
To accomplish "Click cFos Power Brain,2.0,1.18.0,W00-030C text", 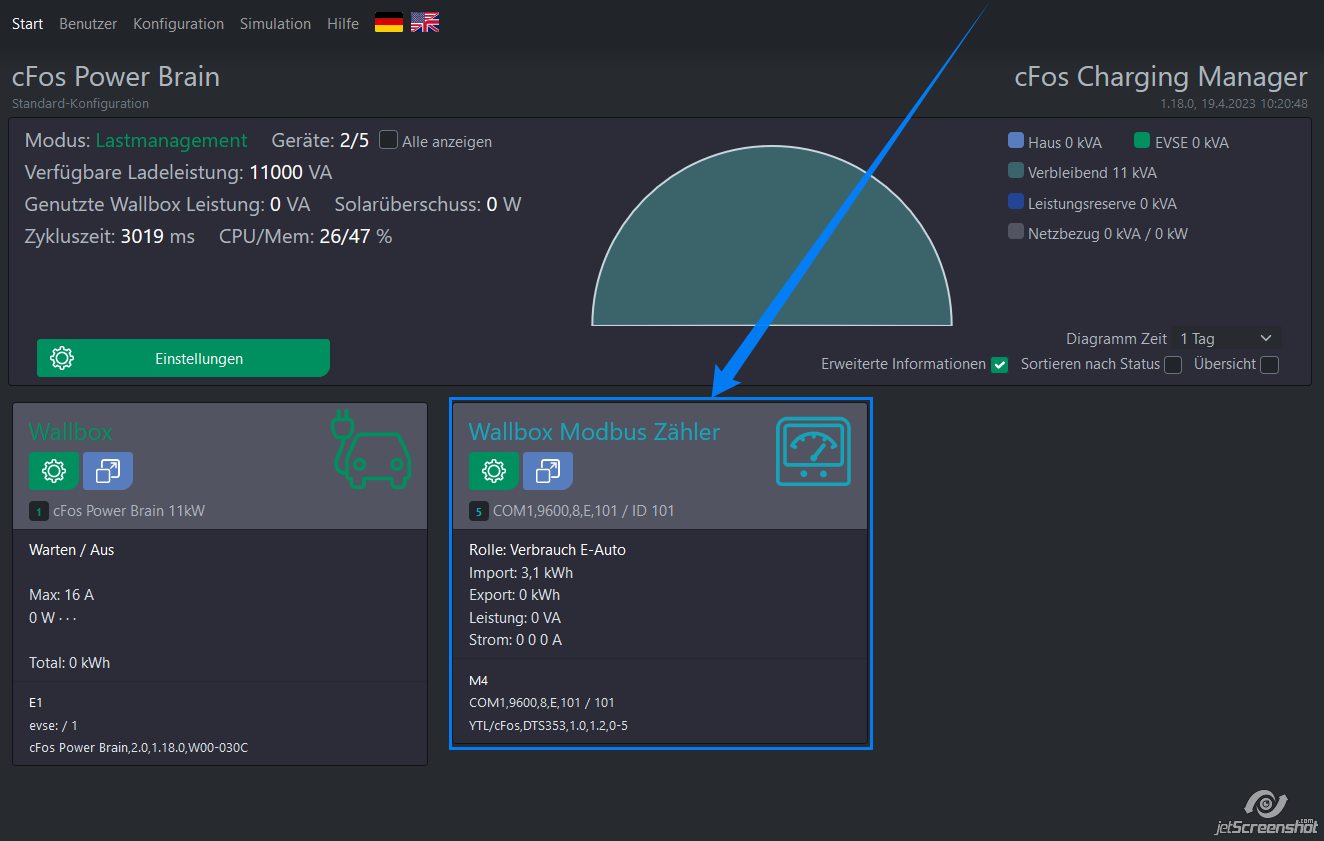I will [139, 748].
